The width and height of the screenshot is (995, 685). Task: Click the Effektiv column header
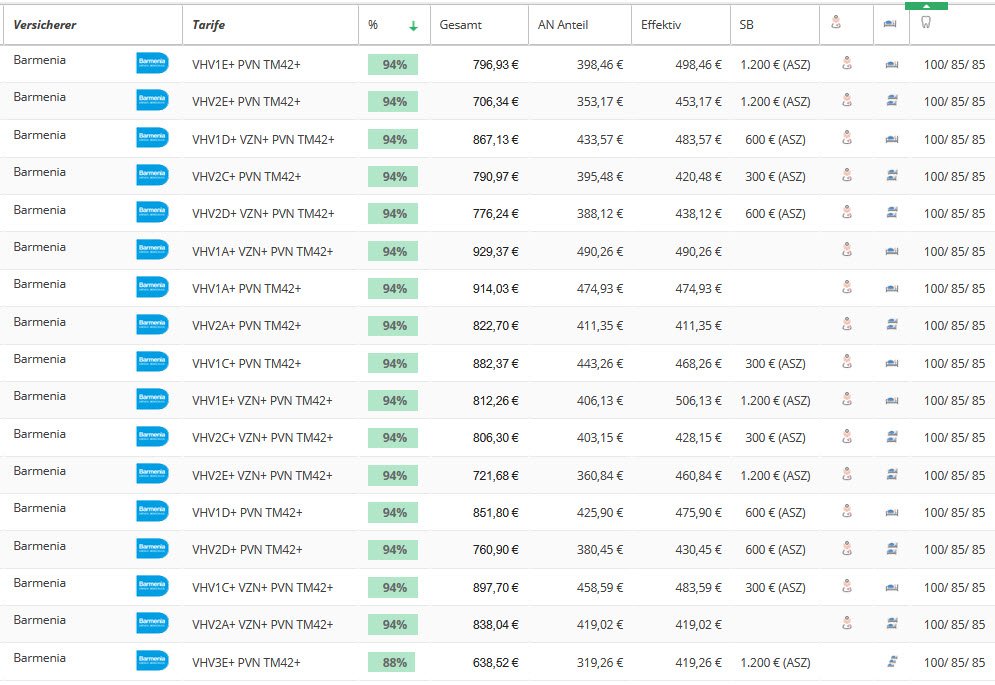pos(661,24)
